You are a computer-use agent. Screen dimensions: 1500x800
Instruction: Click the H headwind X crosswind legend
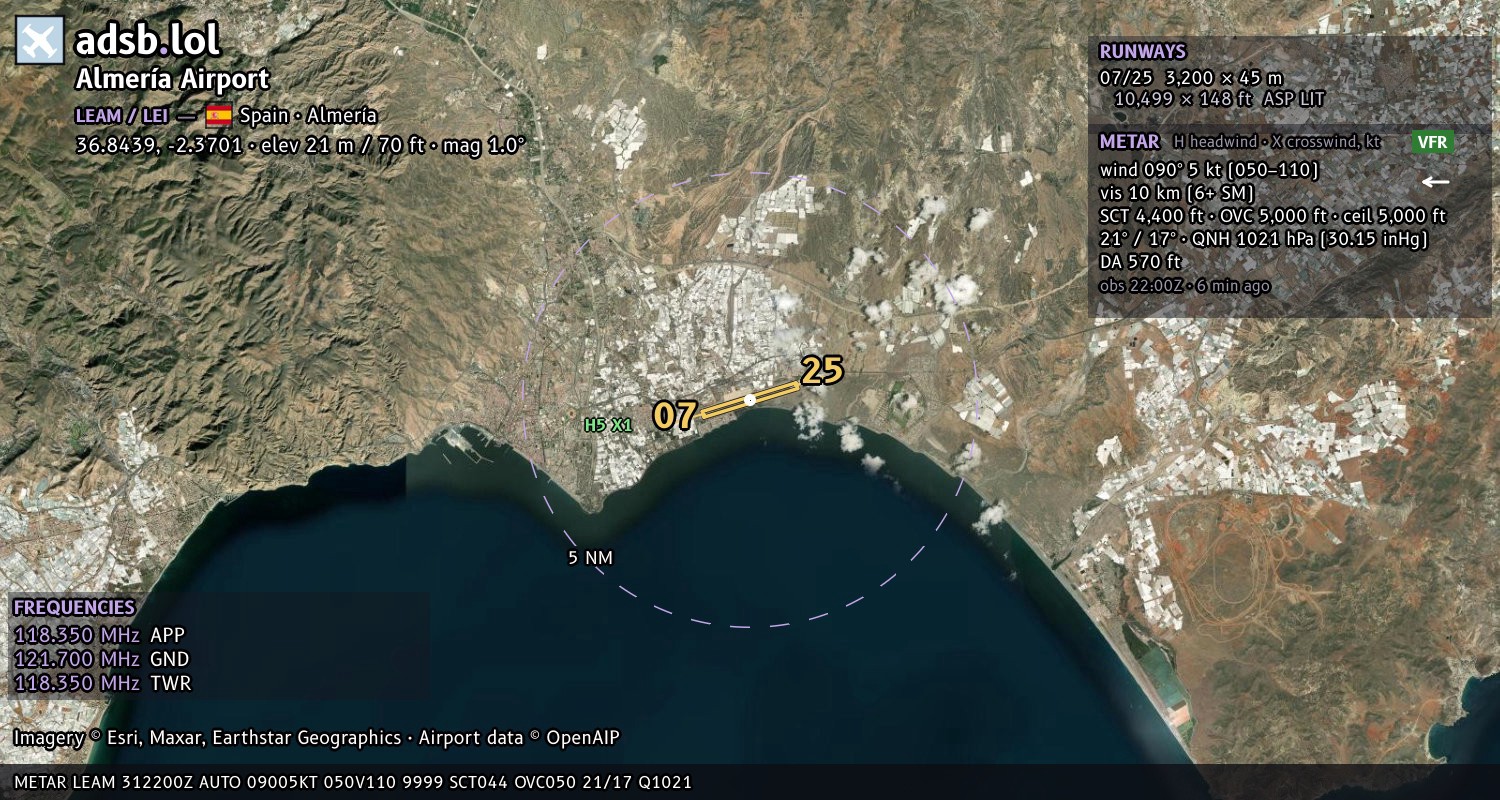(1277, 142)
